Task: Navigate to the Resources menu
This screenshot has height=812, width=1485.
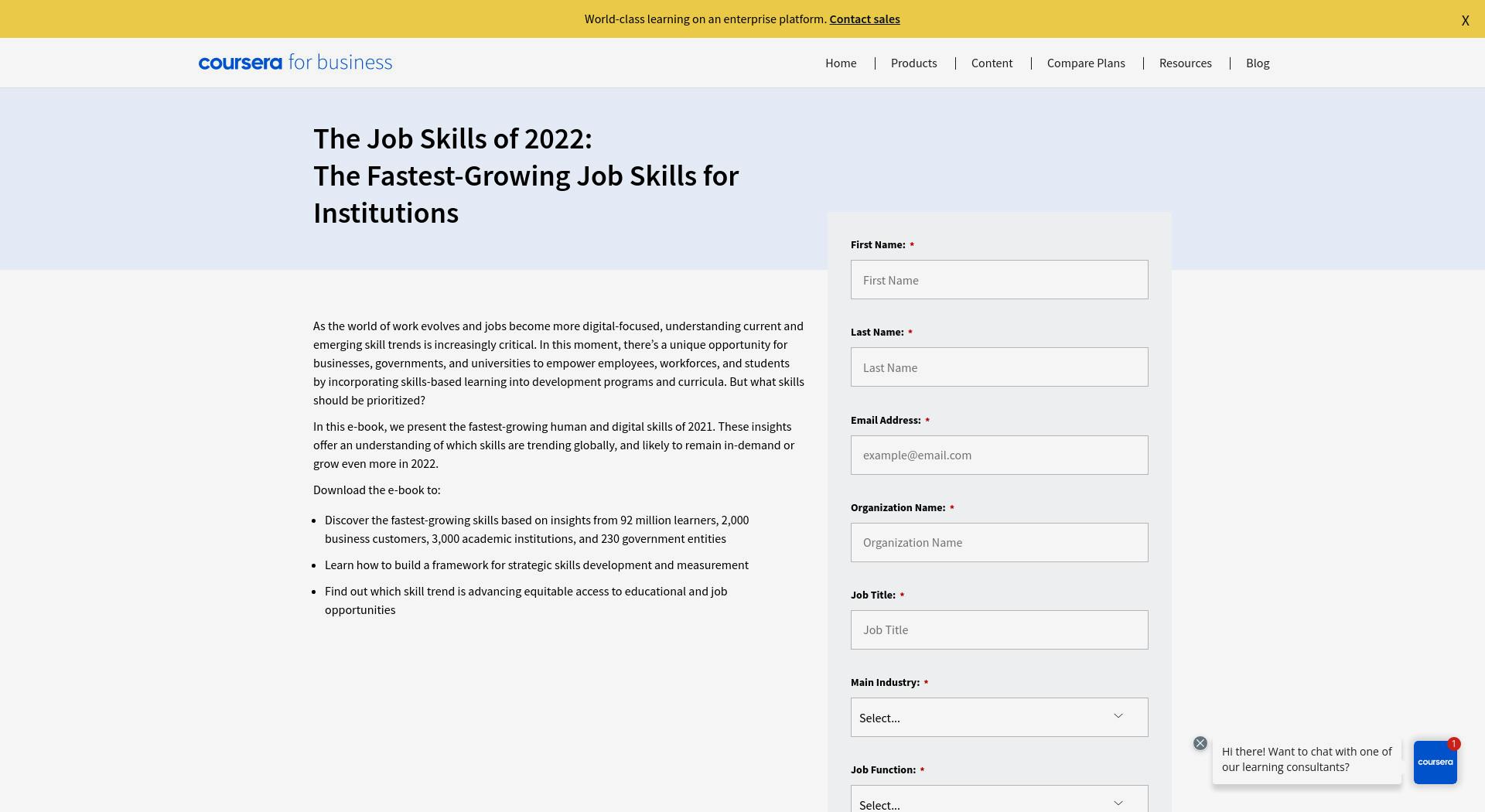Action: pos(1185,63)
